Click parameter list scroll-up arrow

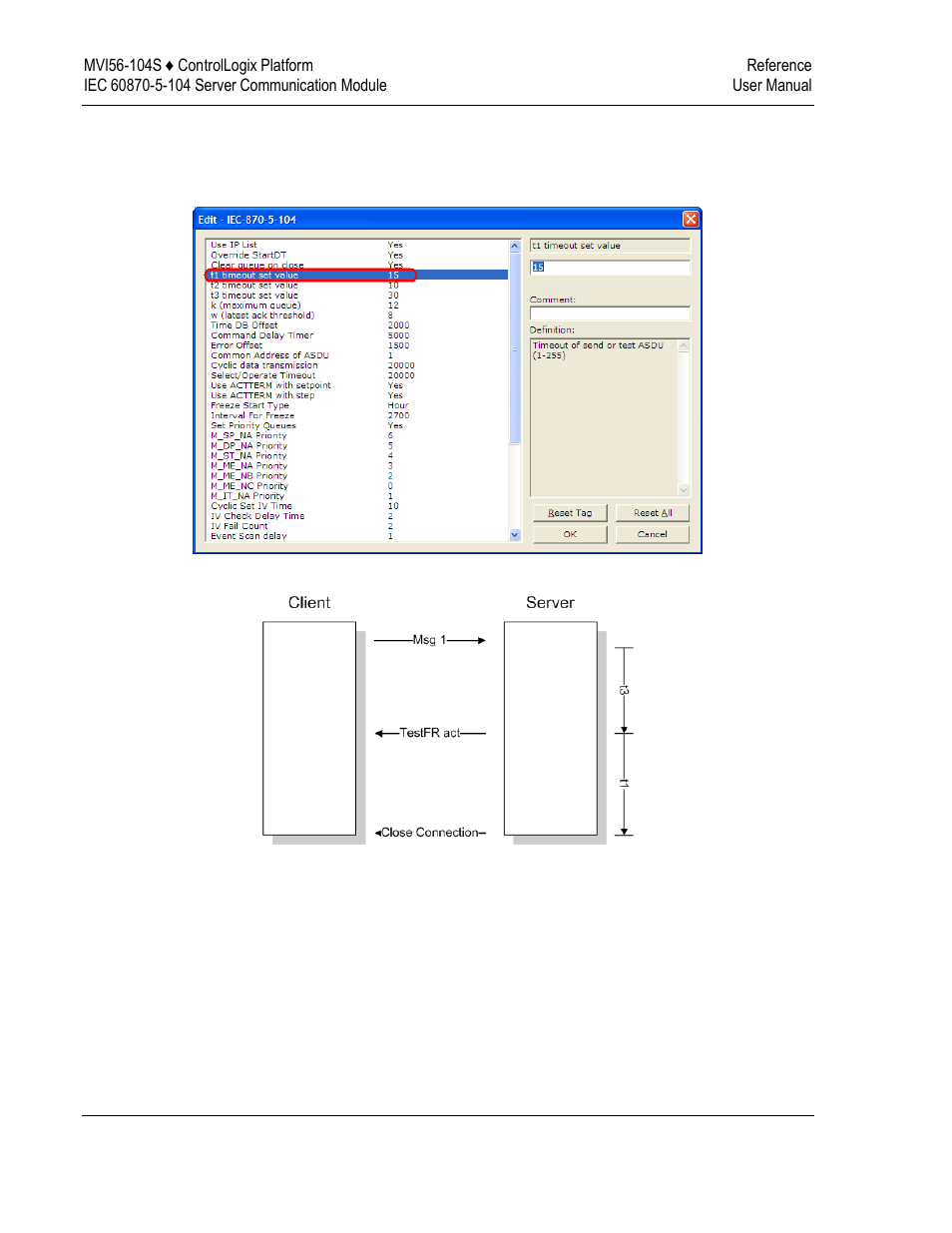point(515,246)
